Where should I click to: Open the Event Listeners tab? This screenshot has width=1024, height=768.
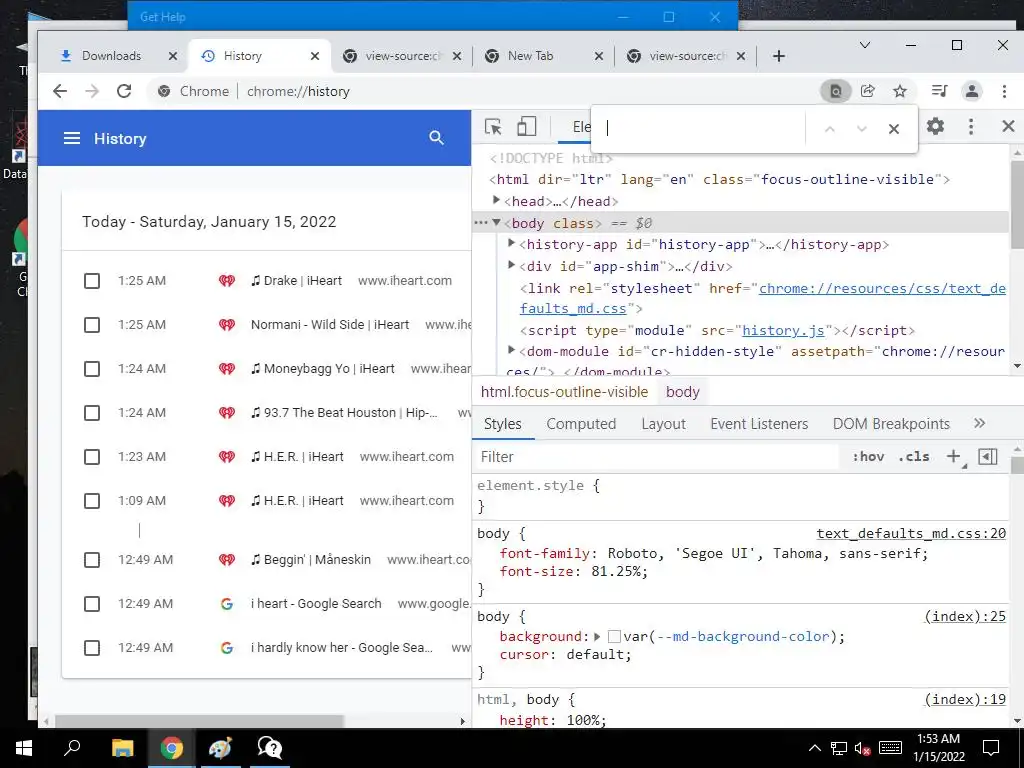[759, 424]
